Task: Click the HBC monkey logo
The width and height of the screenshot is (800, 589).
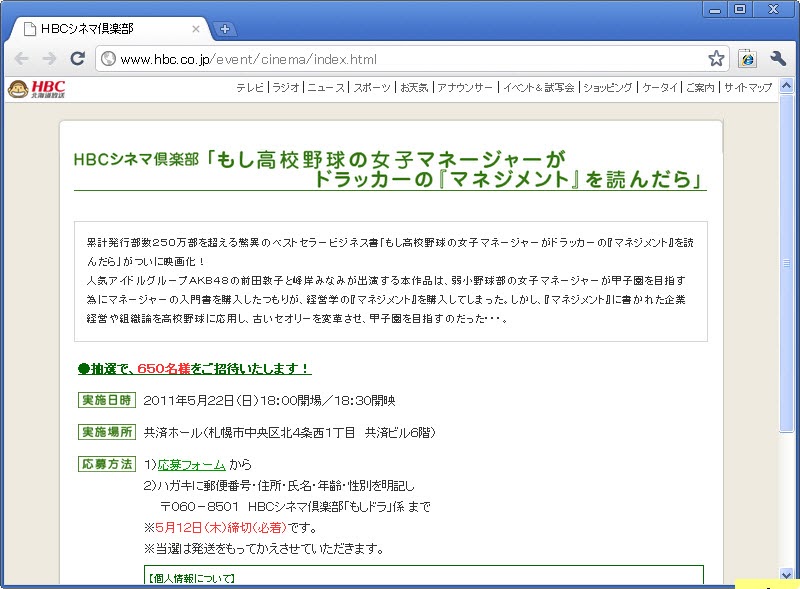Action: coord(36,88)
